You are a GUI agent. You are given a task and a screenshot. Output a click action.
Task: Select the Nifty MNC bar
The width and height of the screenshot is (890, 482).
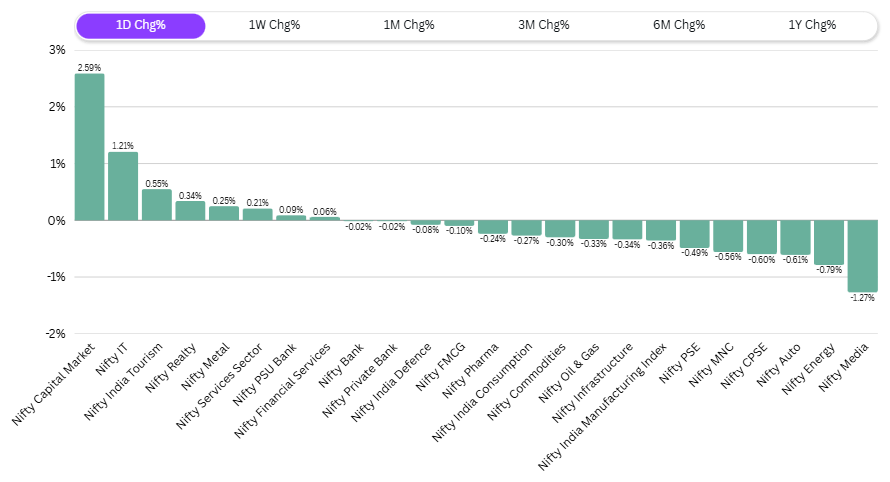click(728, 236)
